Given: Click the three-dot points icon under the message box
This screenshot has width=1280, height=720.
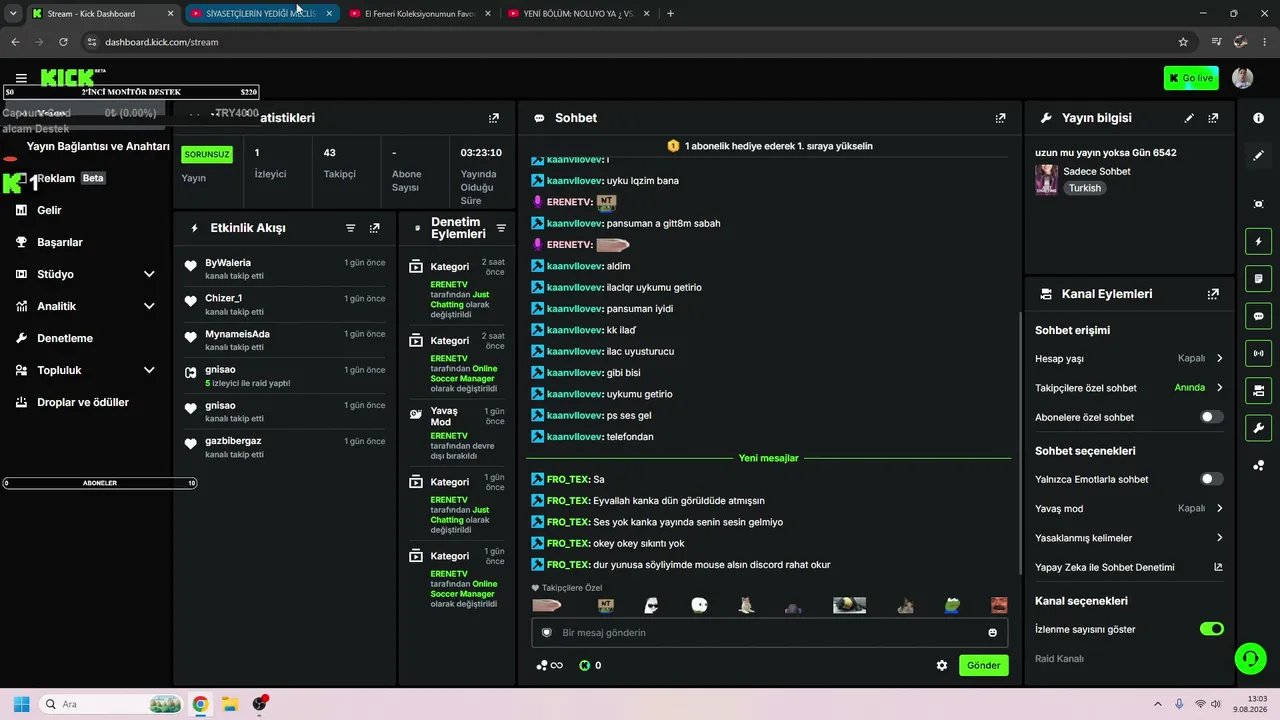Looking at the screenshot, I should pyautogui.click(x=541, y=665).
